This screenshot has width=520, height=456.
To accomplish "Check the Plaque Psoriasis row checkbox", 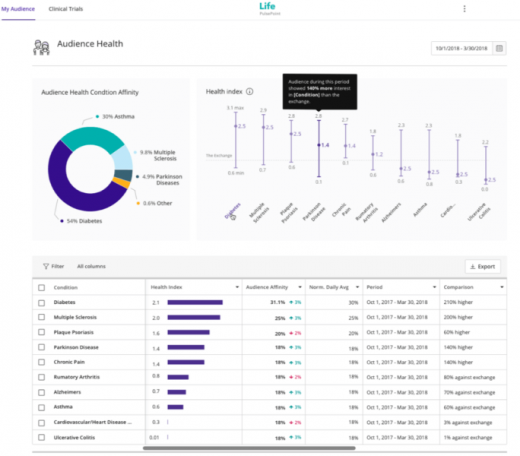I will tap(41, 332).
